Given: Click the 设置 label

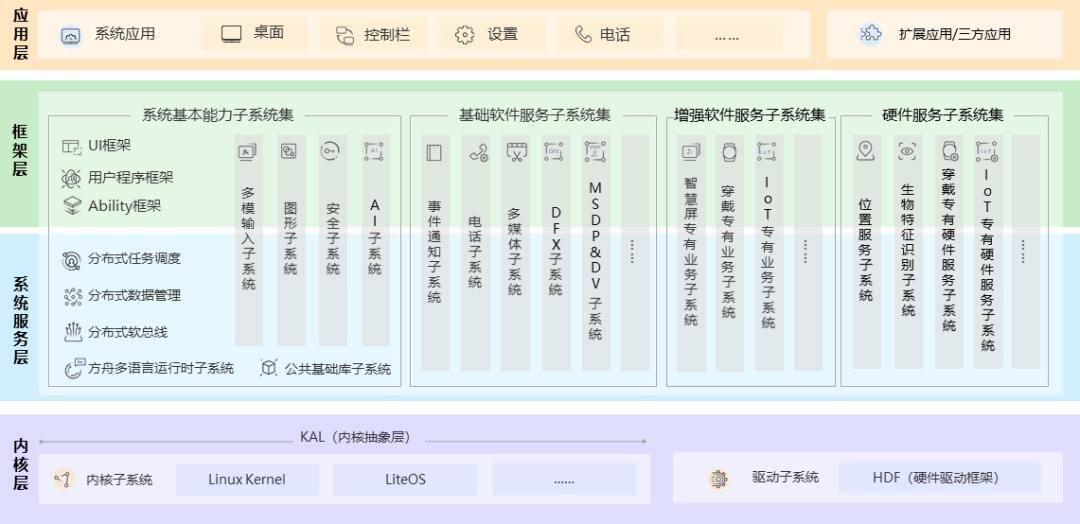Looking at the screenshot, I should click(503, 34).
